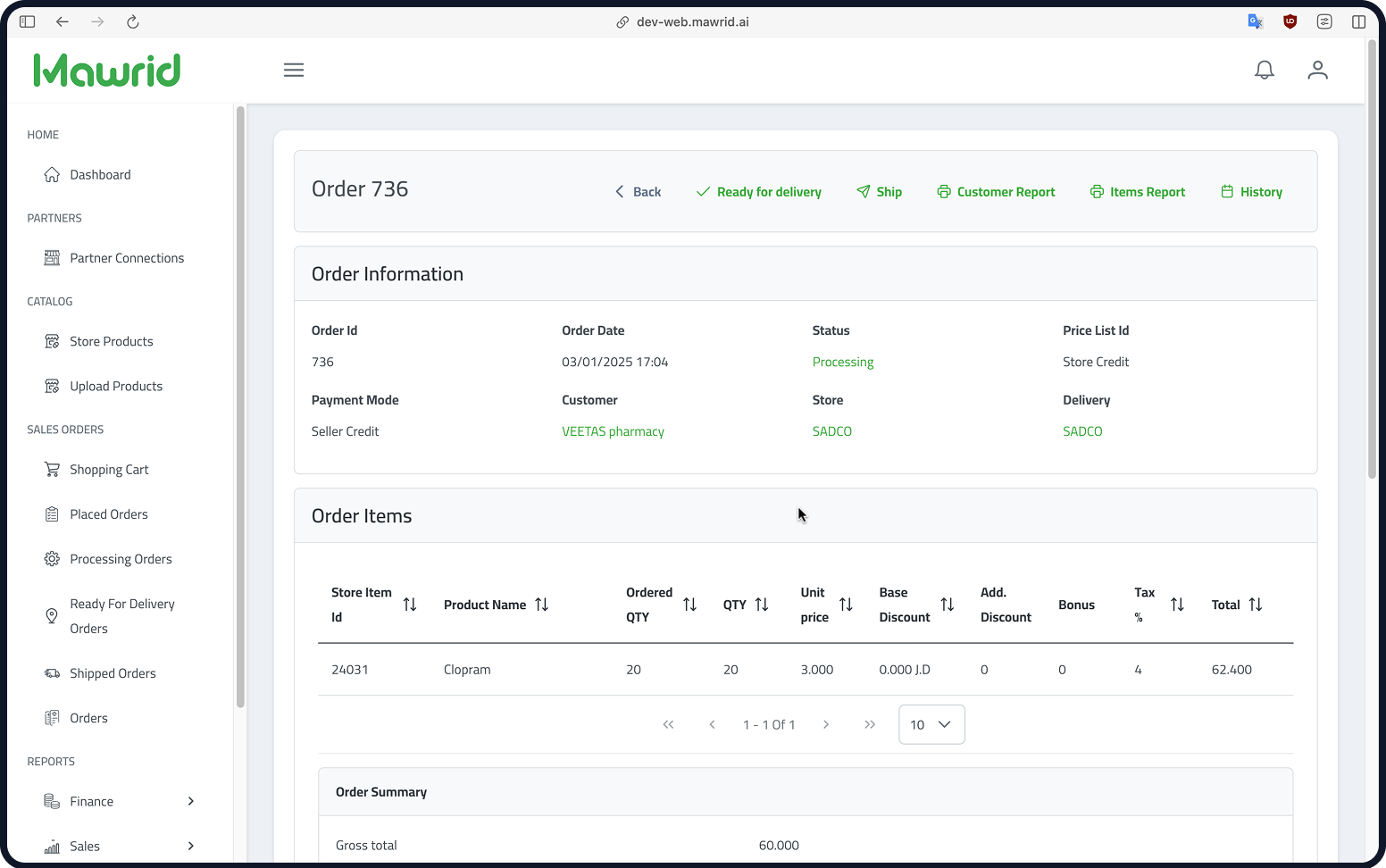The image size is (1386, 868).
Task: Expand the Sales reports submenu
Action: tap(190, 846)
